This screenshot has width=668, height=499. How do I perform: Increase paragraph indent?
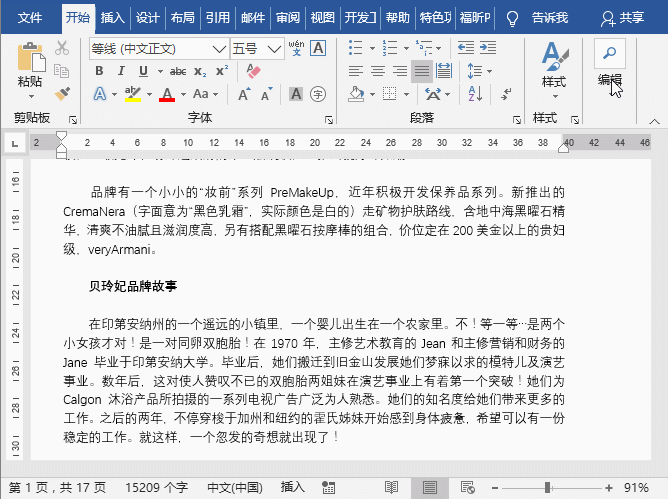[x=488, y=48]
